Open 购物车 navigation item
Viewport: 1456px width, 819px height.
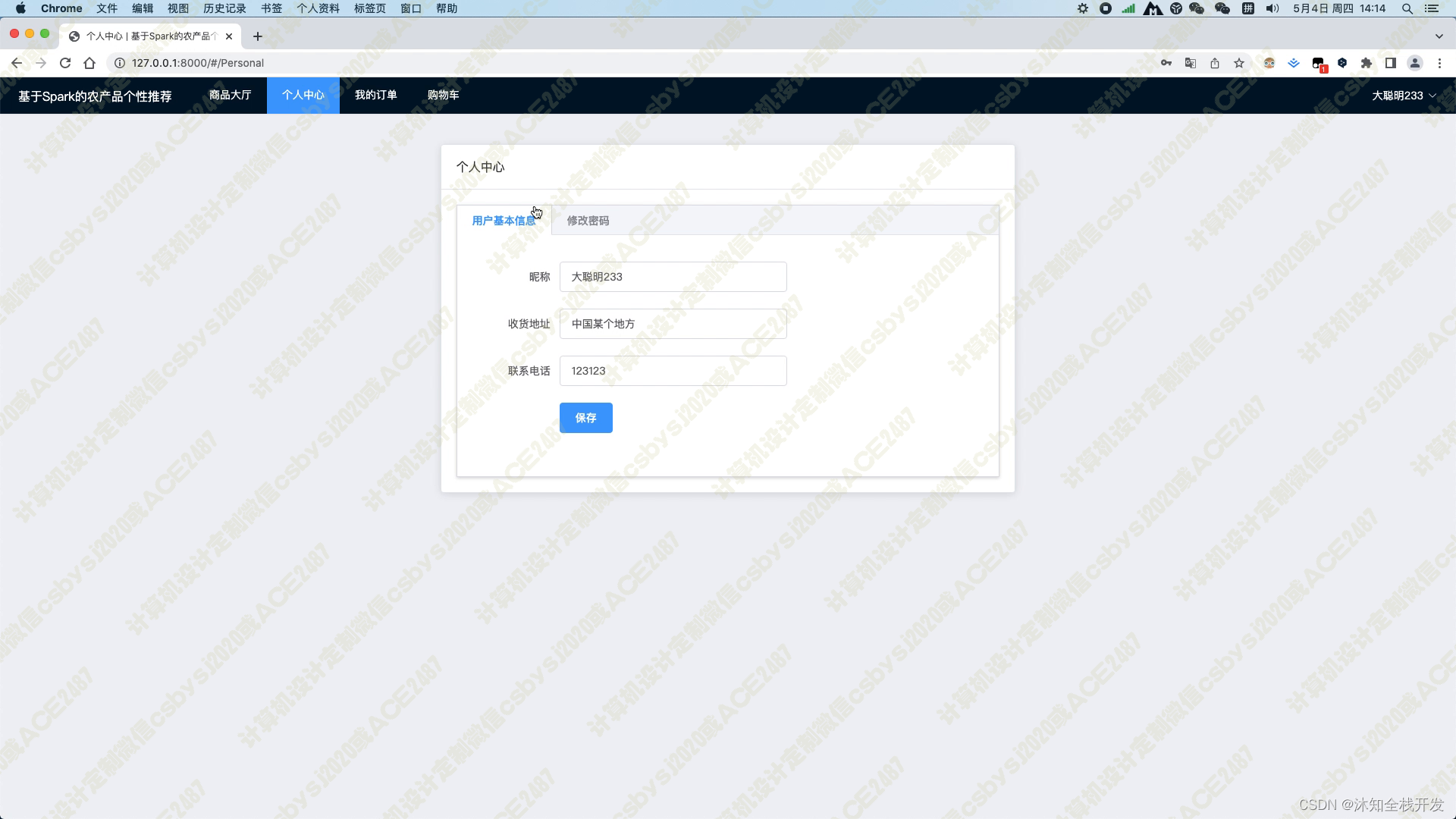pyautogui.click(x=443, y=95)
